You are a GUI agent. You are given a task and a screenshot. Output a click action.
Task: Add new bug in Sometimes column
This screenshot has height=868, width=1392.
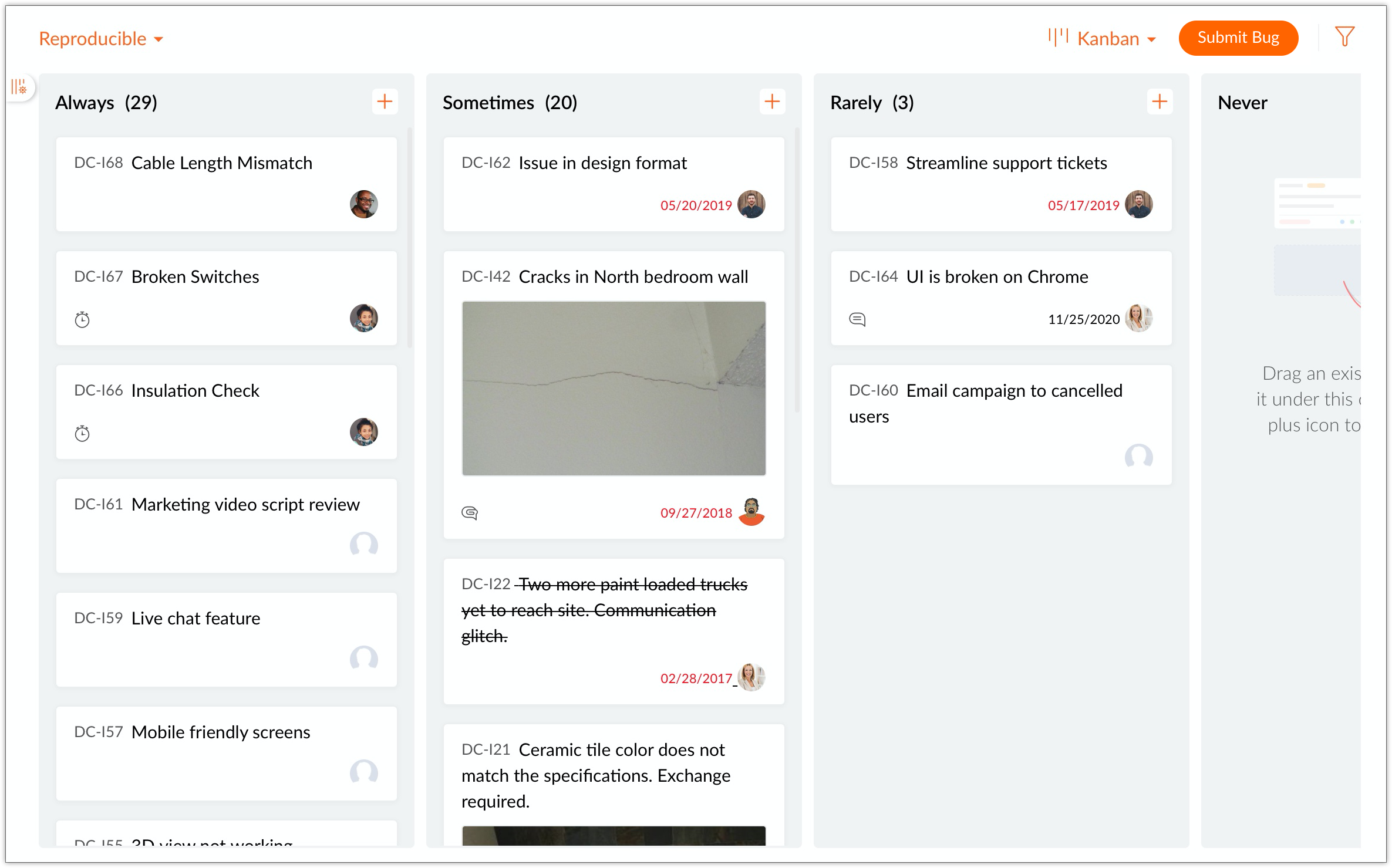pos(772,102)
